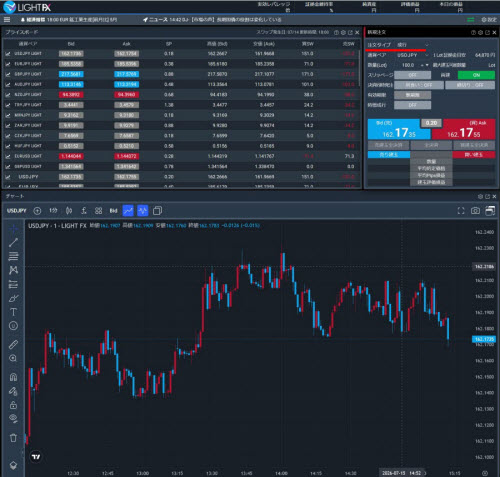This screenshot has height=477, width=500.
Task: Open chart icon for GBPJPY LIGHT row
Action: coord(8,74)
